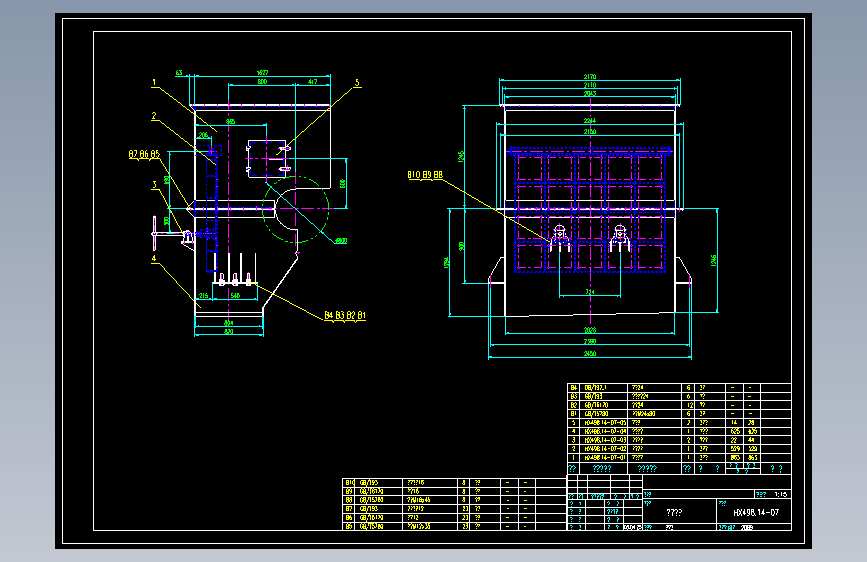Click the B4 B3 B2 B1 callout text

click(344, 315)
